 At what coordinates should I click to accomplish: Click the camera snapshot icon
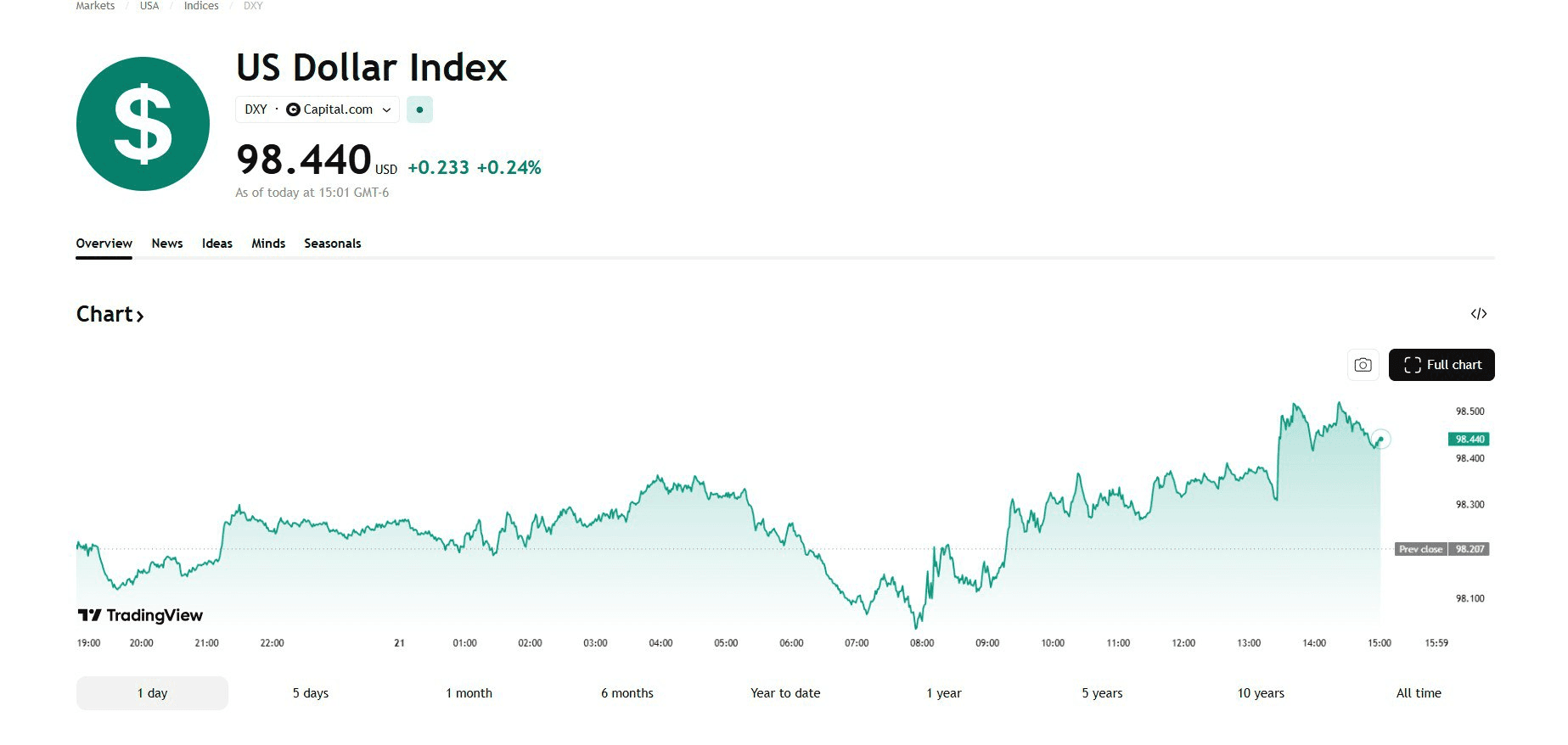[1363, 365]
